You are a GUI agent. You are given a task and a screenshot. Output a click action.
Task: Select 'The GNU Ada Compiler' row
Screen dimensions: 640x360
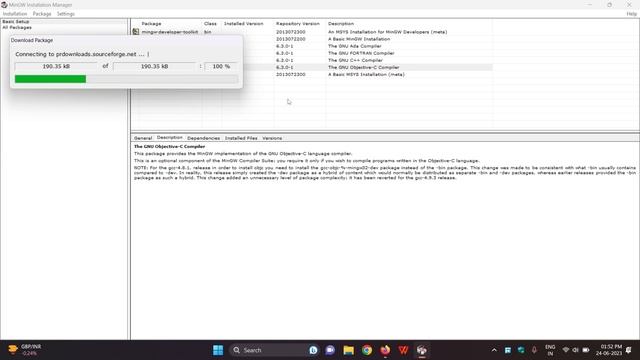coord(354,46)
